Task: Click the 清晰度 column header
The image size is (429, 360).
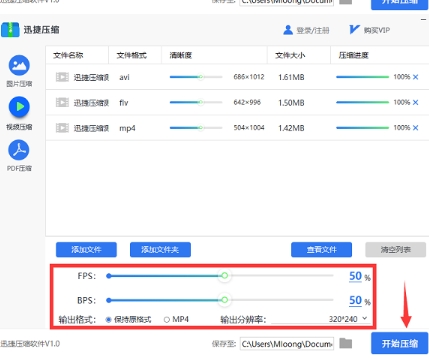Action: pos(180,55)
